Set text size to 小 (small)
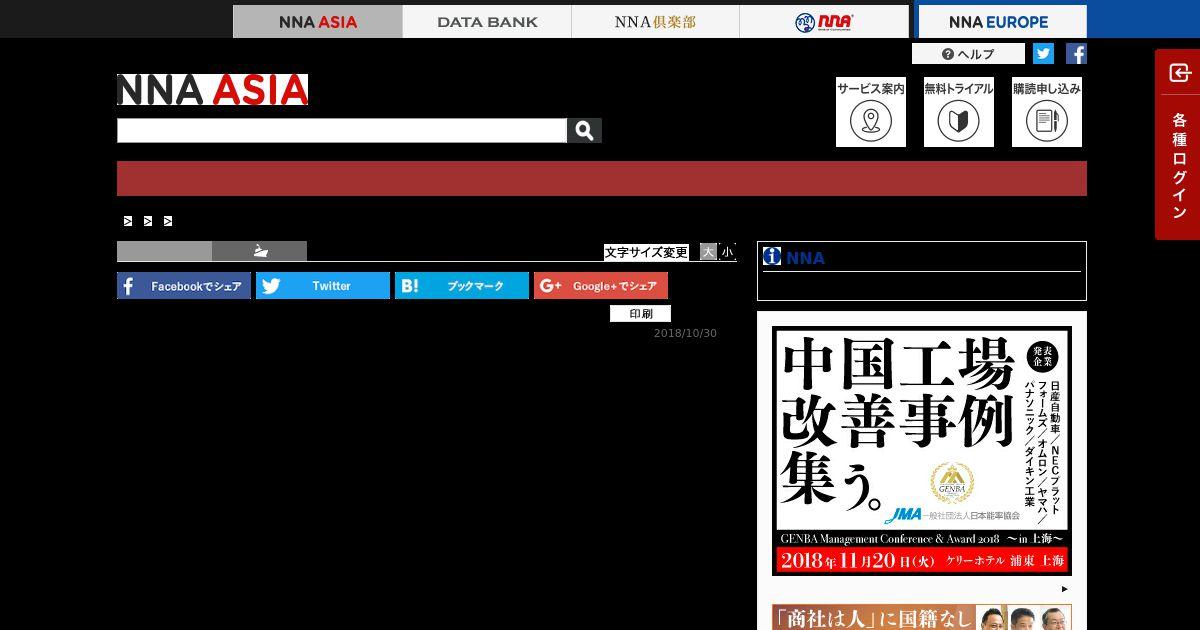This screenshot has height=630, width=1200. [x=727, y=252]
